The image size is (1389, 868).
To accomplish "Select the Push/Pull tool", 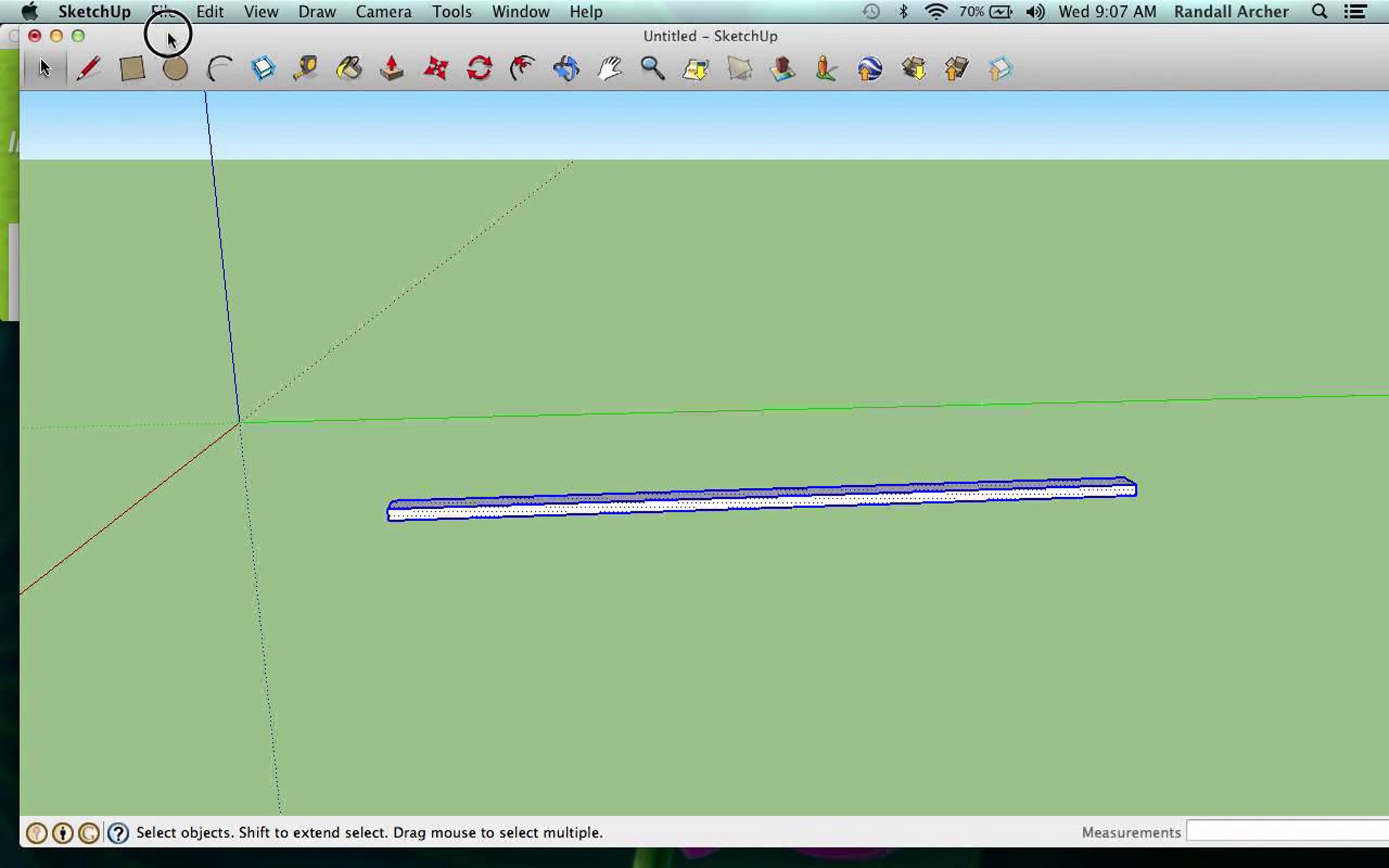I will tap(392, 69).
